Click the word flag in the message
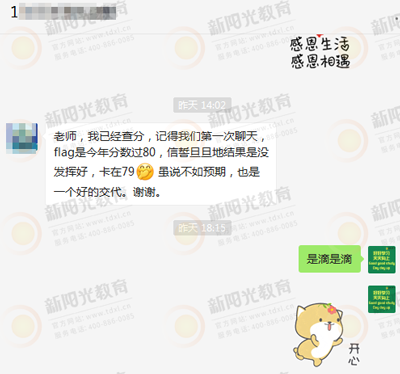 [64, 153]
